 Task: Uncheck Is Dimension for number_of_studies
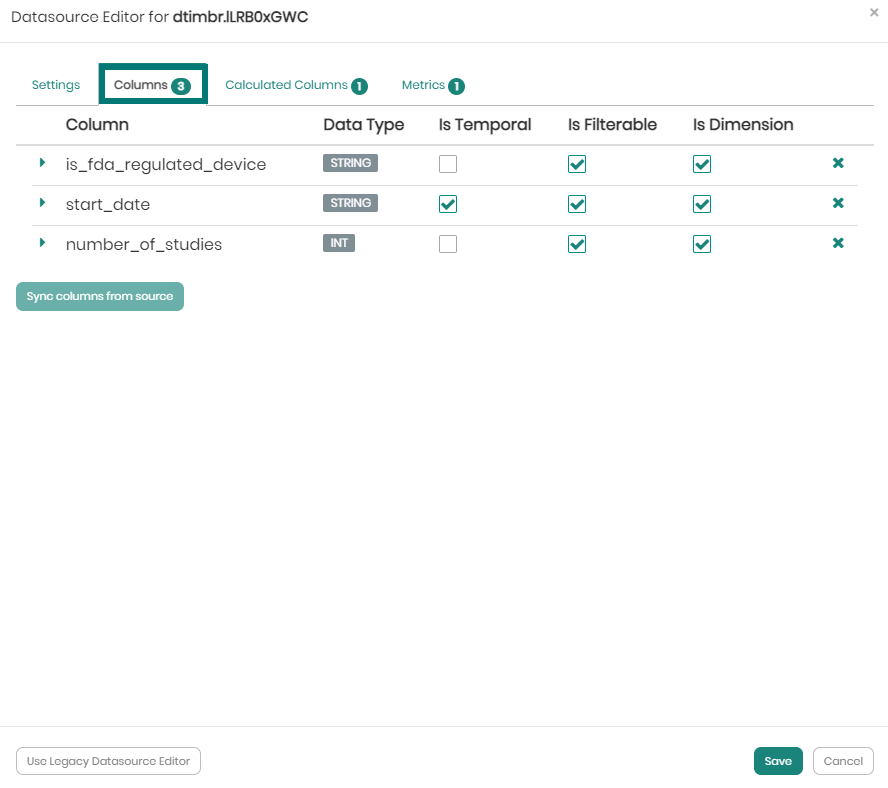pyautogui.click(x=702, y=244)
